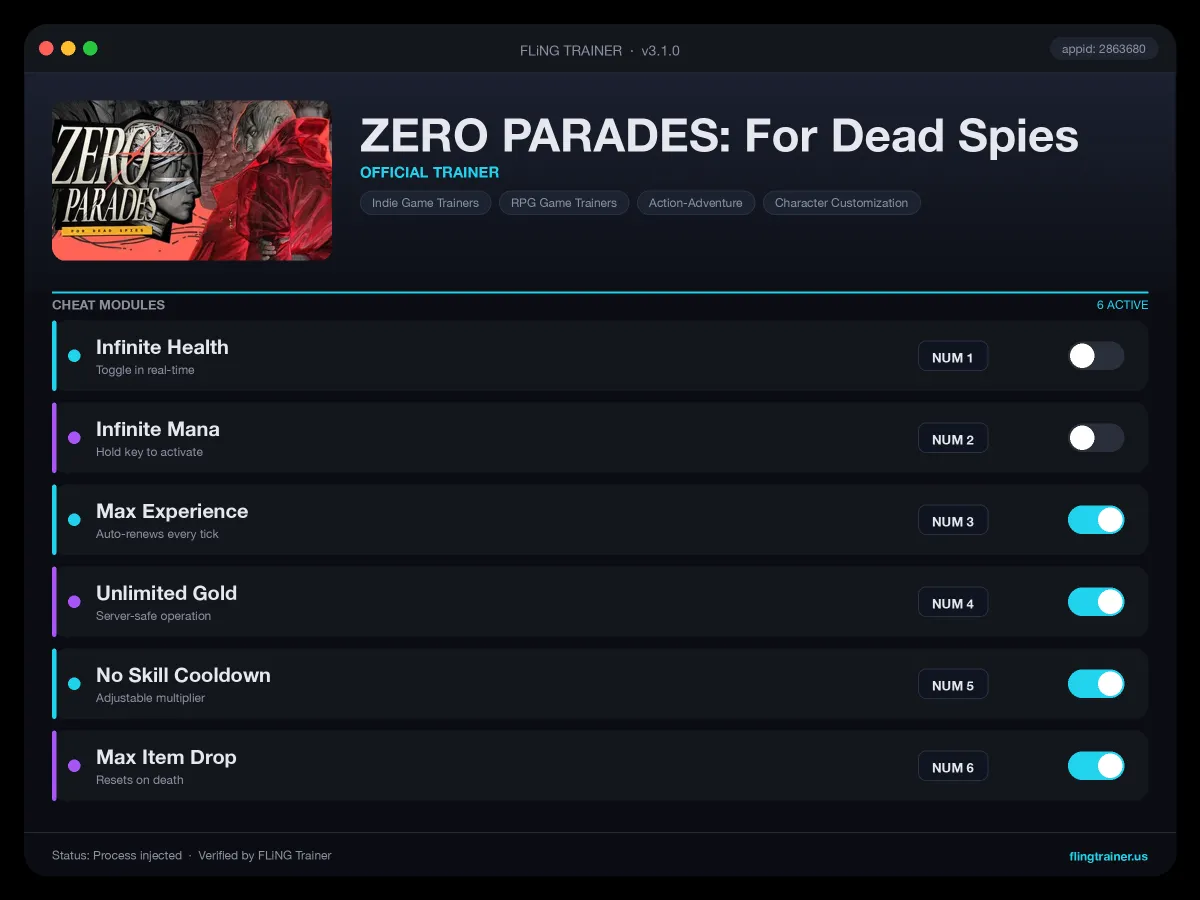
Task: Click the NUM 1 hotkey button
Action: [953, 357]
